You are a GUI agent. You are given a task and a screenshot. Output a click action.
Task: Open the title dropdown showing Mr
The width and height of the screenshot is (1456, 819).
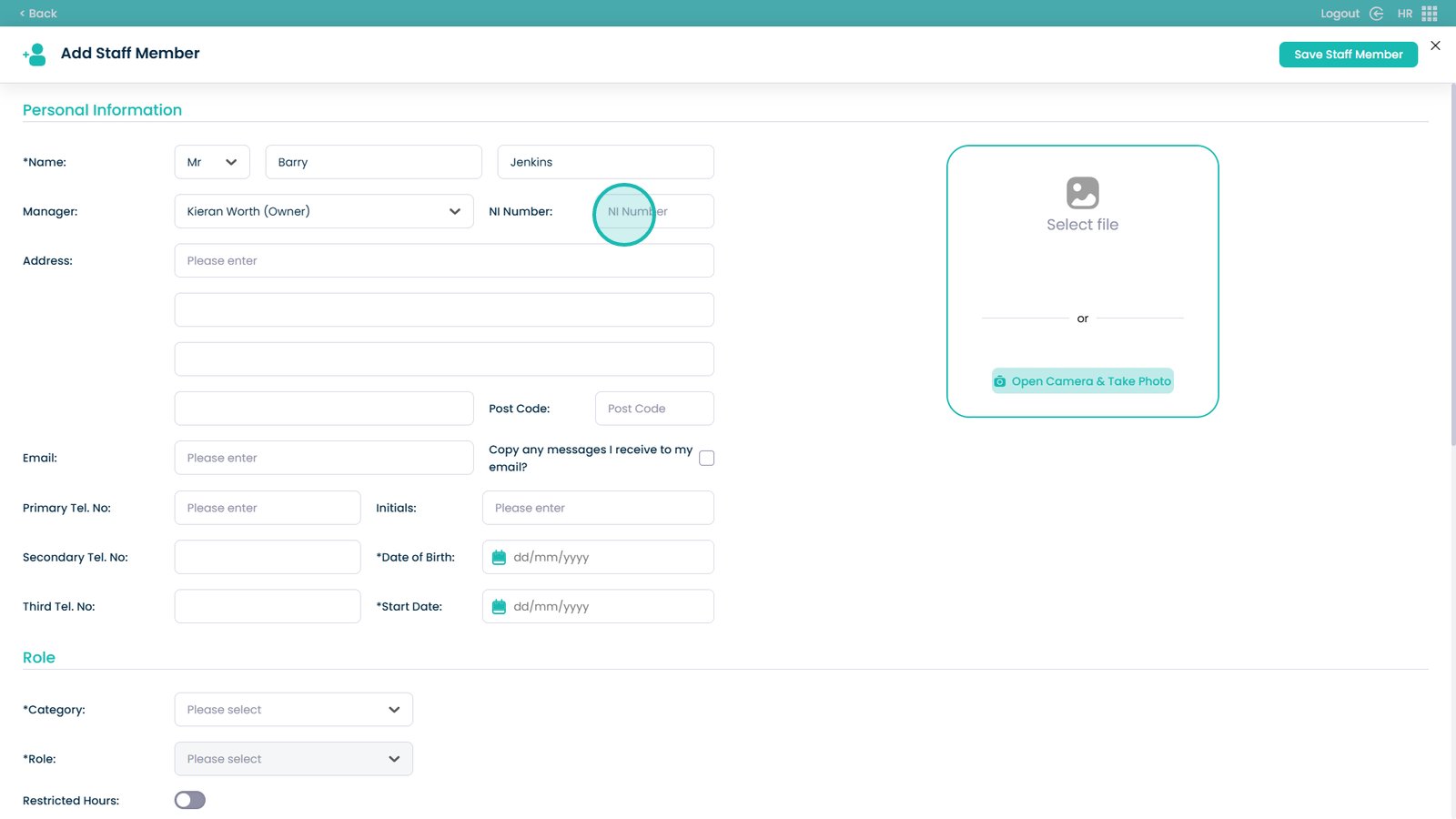click(212, 162)
